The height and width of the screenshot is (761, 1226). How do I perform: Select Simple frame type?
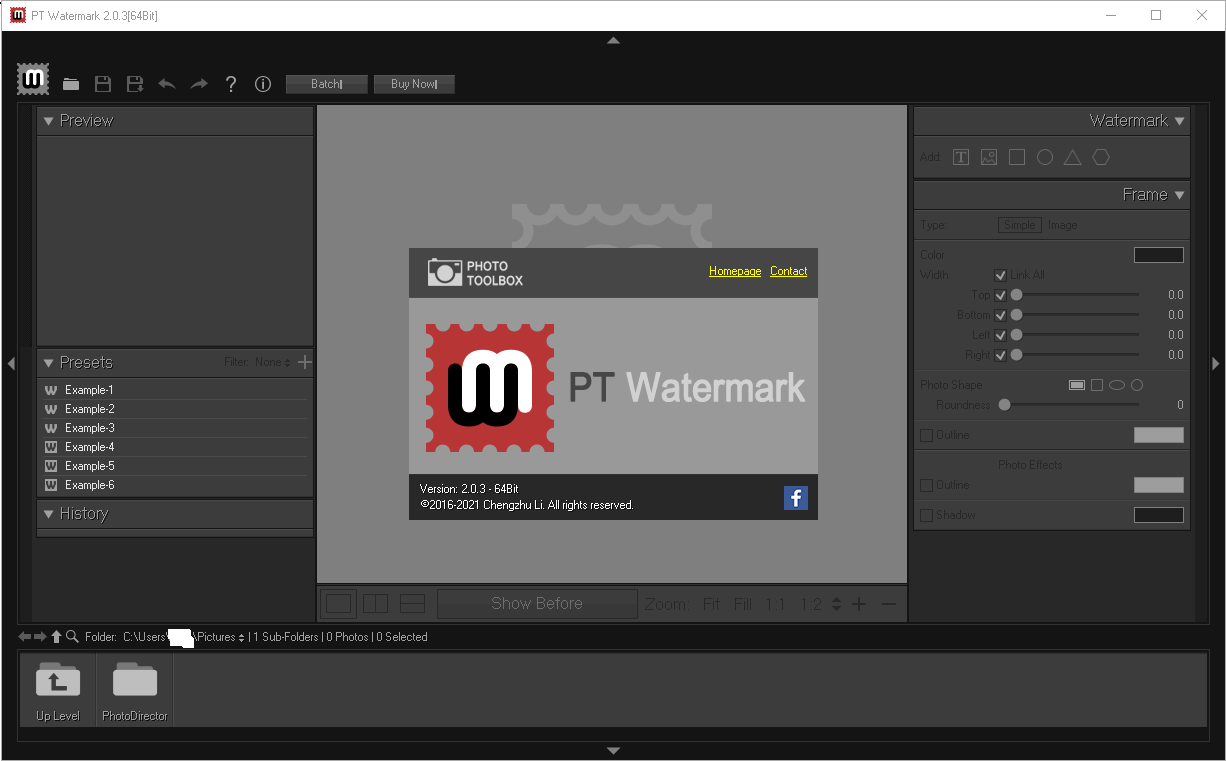tap(1020, 225)
